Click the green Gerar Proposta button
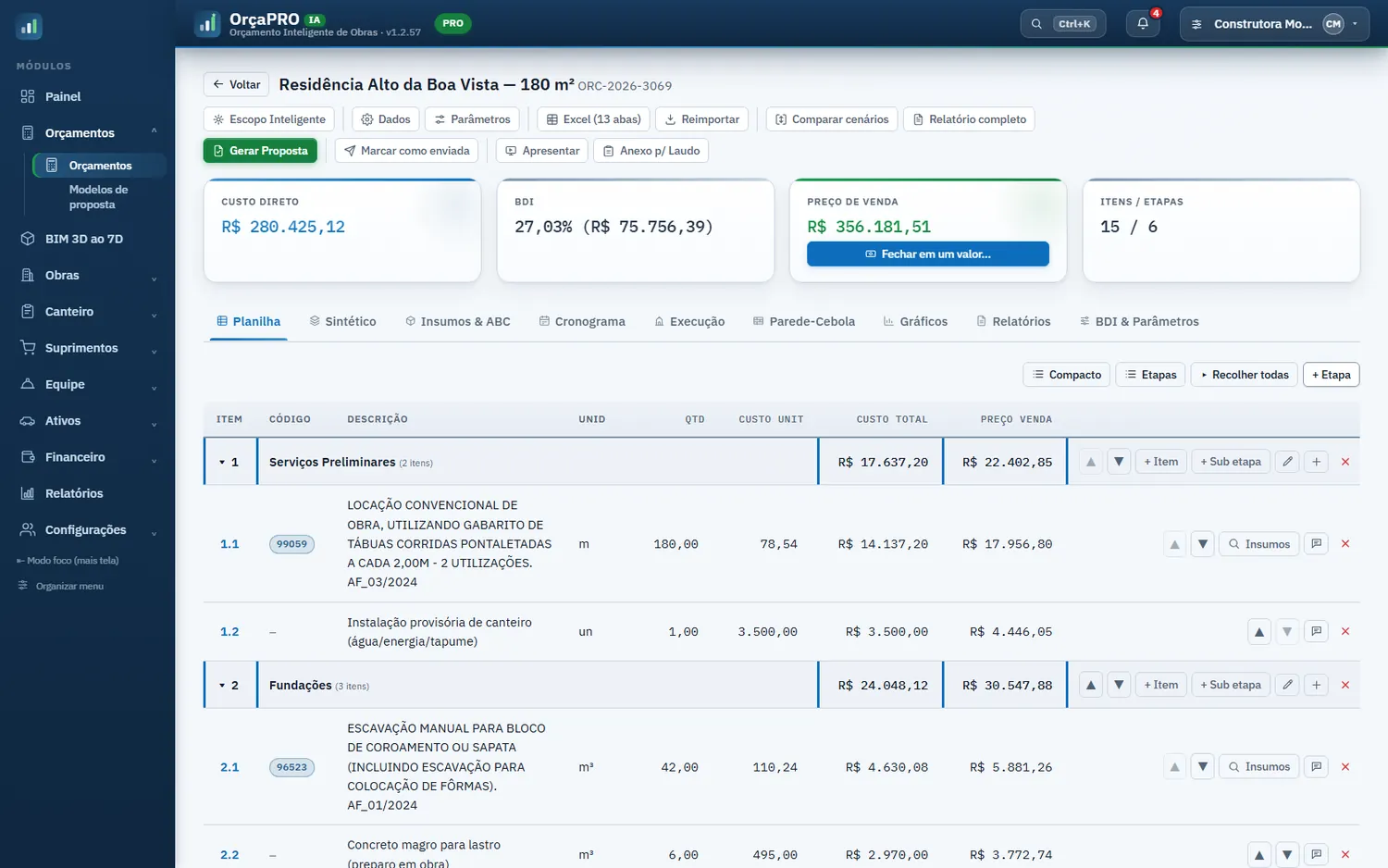The image size is (1388, 868). pyautogui.click(x=260, y=151)
